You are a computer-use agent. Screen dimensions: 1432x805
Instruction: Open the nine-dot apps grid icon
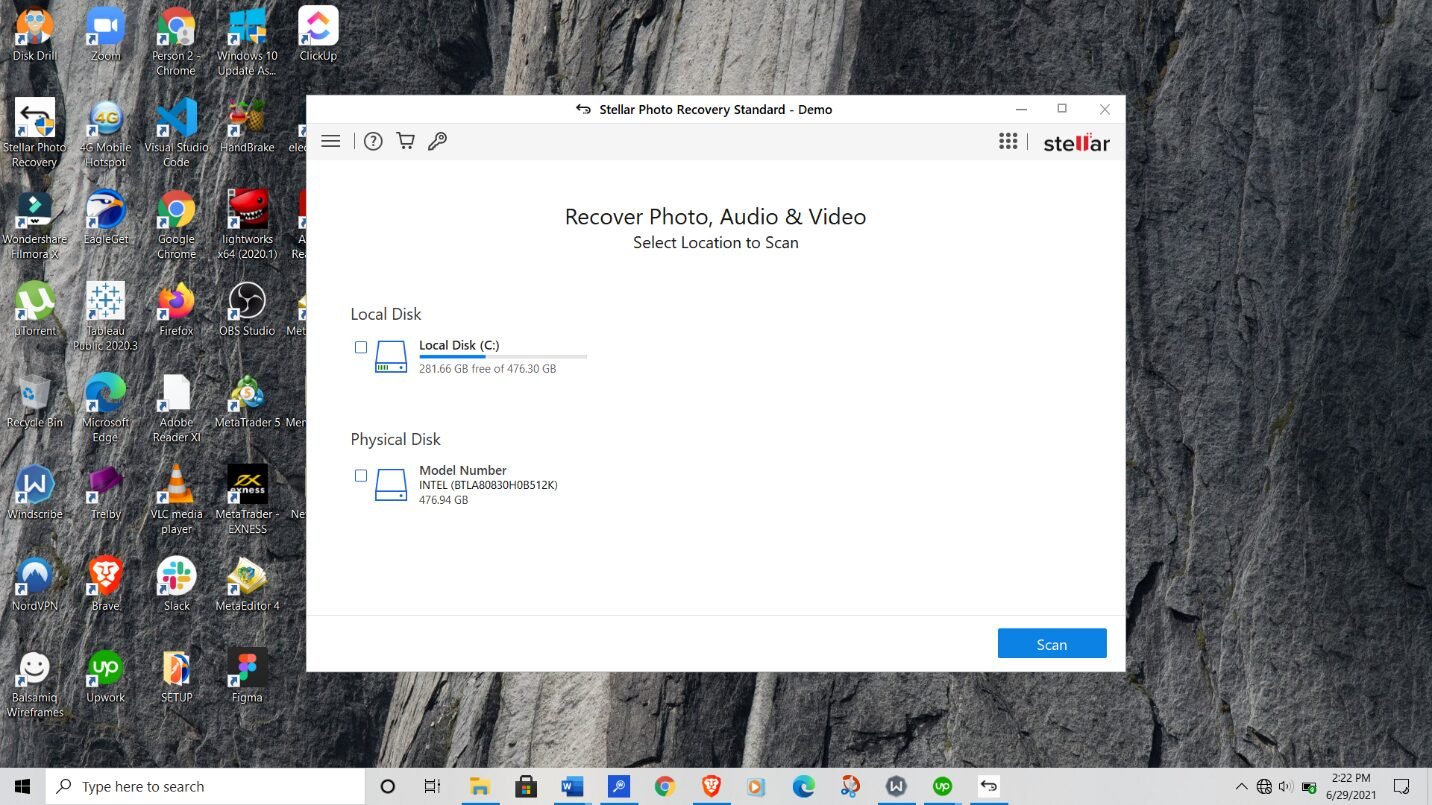(x=1008, y=142)
